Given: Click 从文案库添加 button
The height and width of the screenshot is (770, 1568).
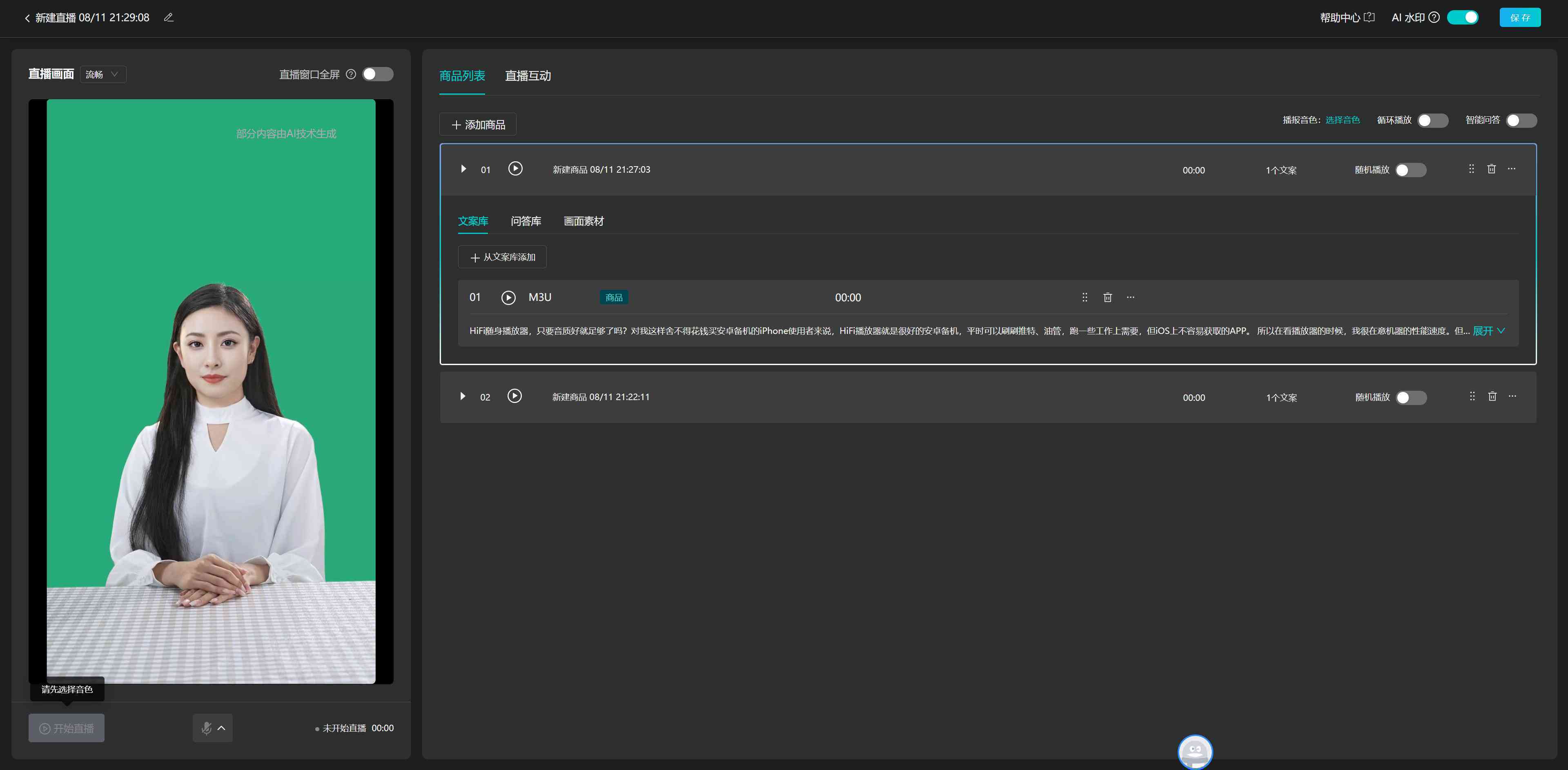Looking at the screenshot, I should point(502,257).
